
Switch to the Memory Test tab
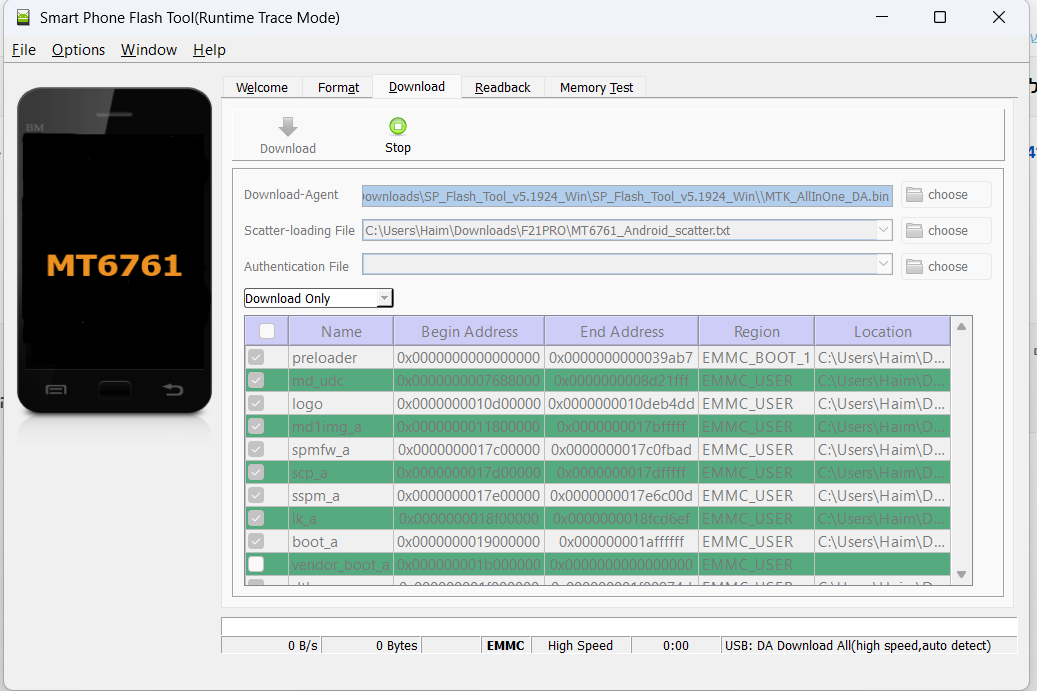(x=596, y=87)
